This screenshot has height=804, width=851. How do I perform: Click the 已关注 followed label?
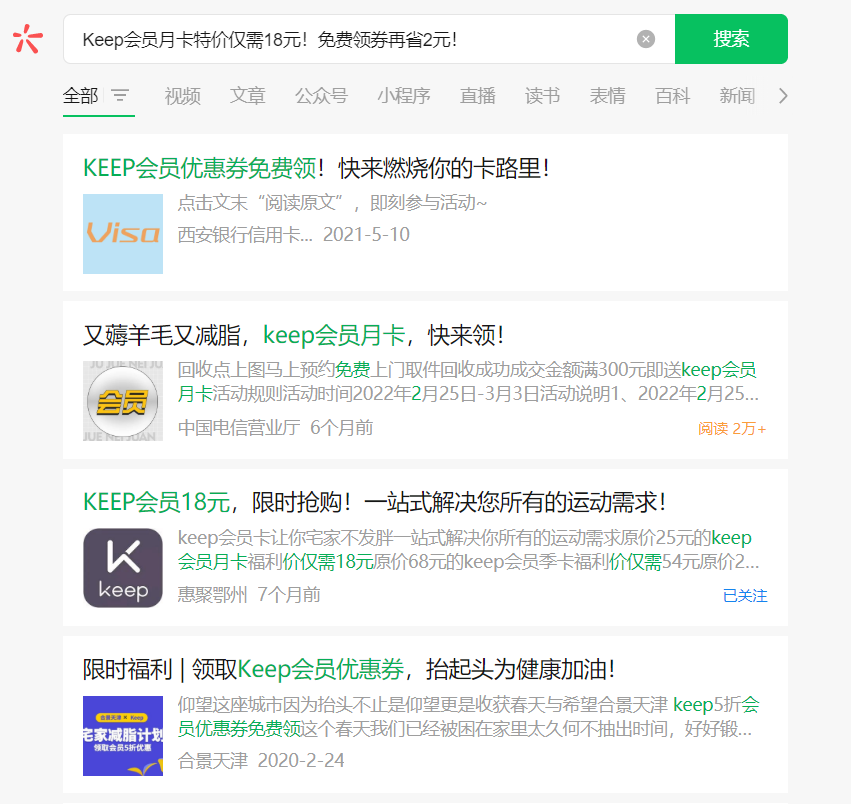point(745,596)
